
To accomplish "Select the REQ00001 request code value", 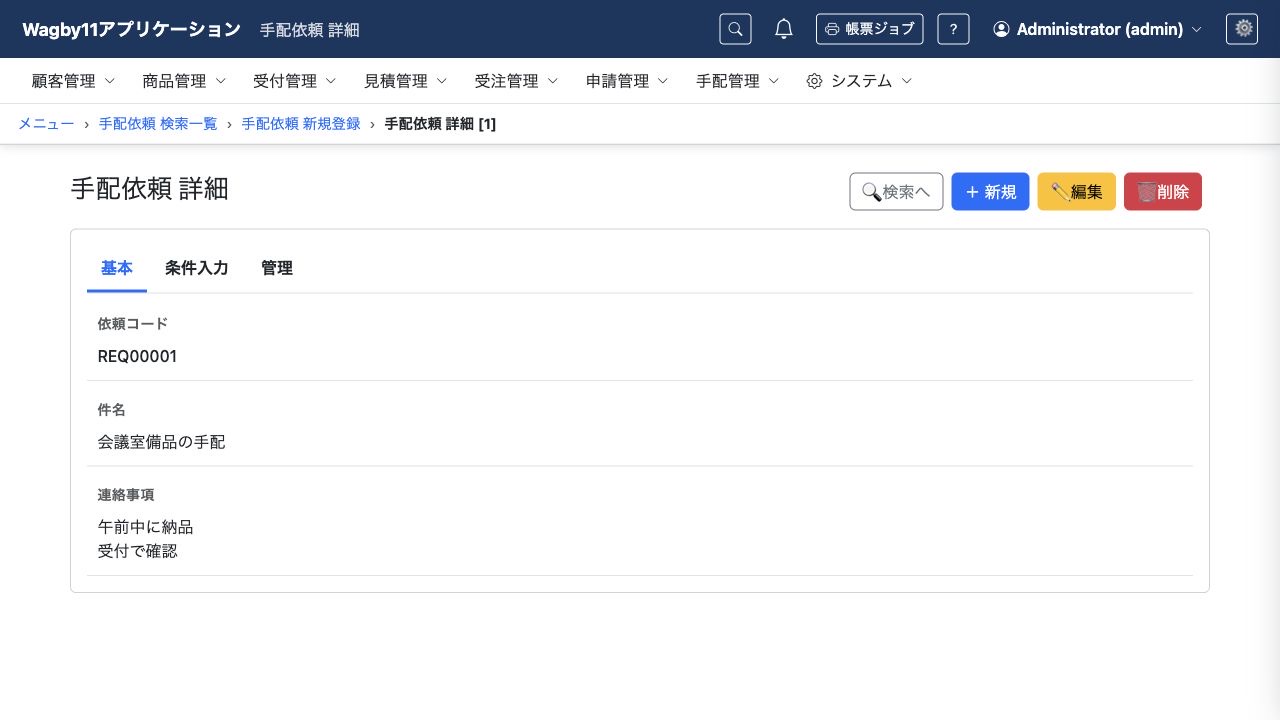I will (137, 356).
